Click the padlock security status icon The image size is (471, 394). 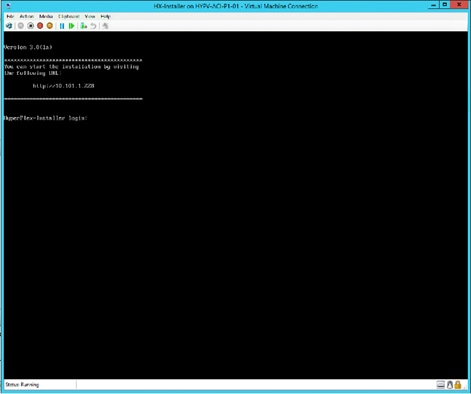click(458, 385)
